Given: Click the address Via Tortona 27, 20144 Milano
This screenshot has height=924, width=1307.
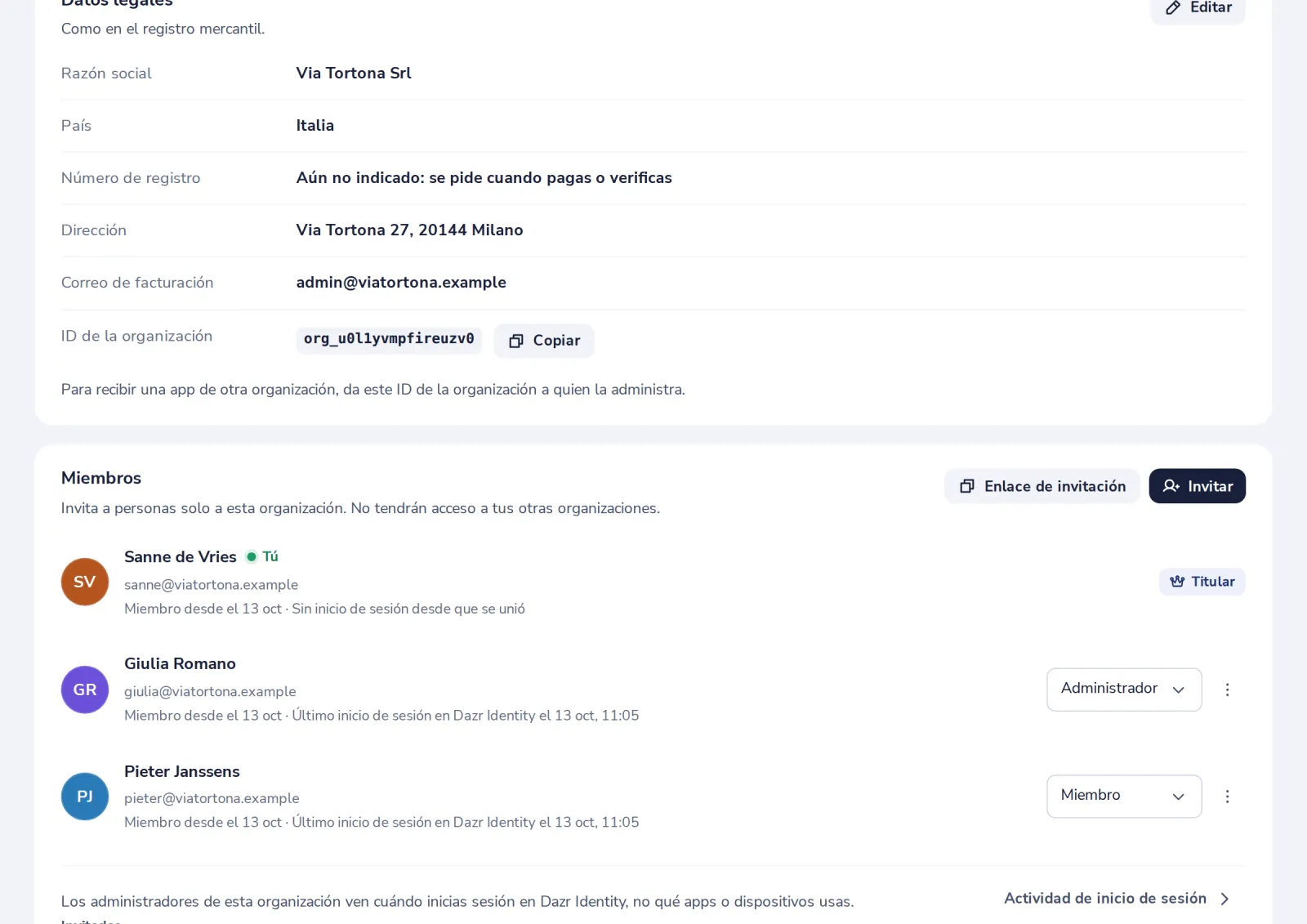Looking at the screenshot, I should (x=409, y=230).
